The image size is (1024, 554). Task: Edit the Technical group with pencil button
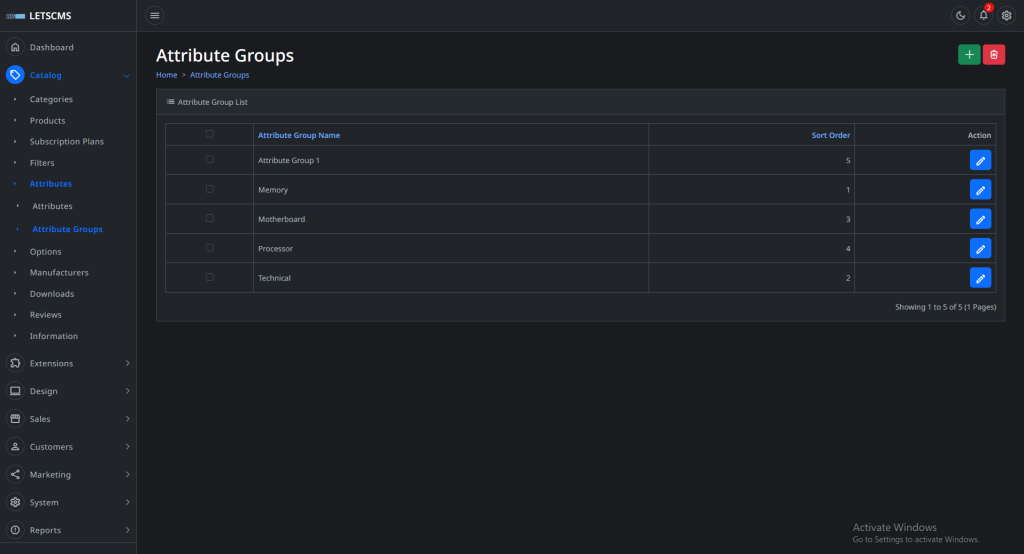[x=980, y=278]
